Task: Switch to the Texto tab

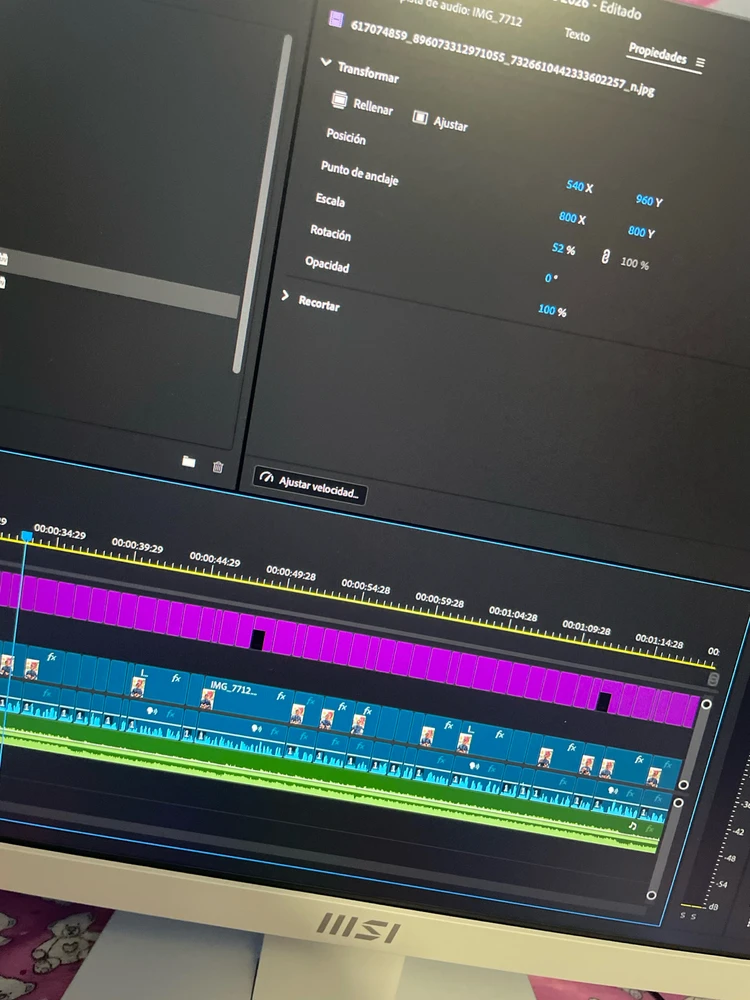Action: (577, 34)
